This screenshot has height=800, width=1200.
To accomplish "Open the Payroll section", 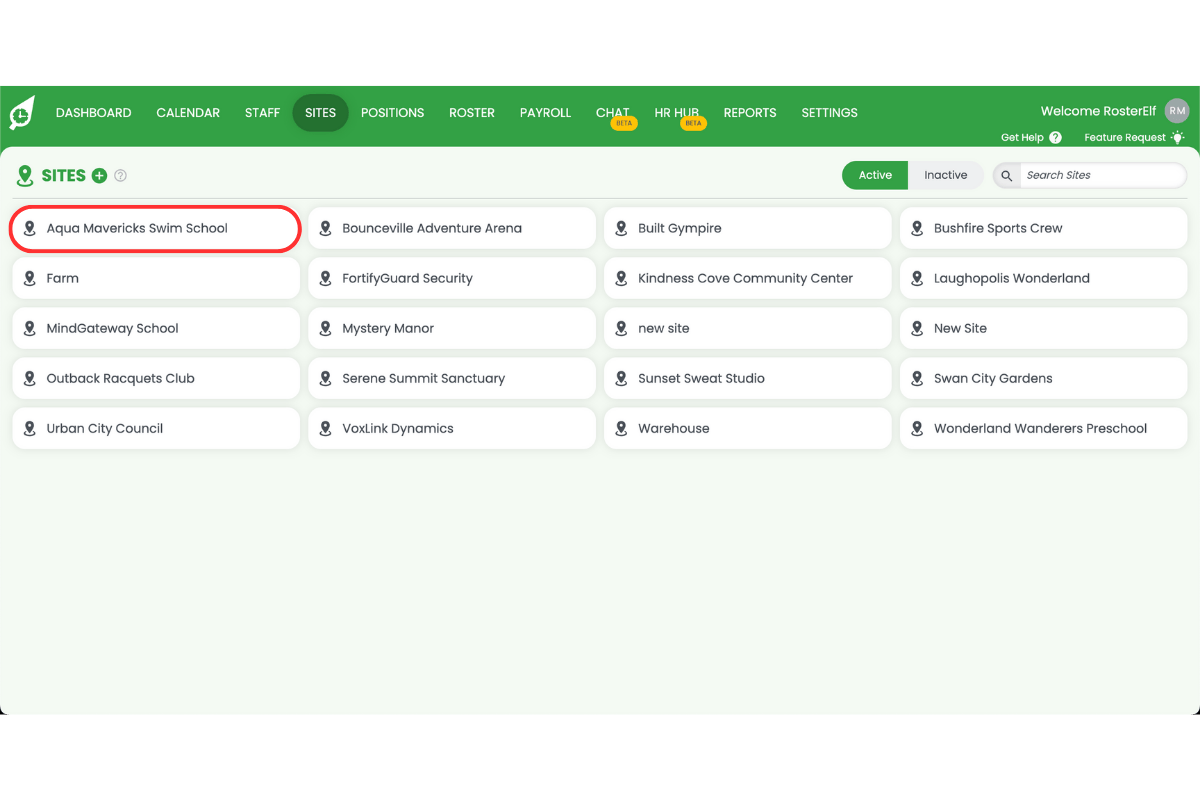I will pos(545,113).
